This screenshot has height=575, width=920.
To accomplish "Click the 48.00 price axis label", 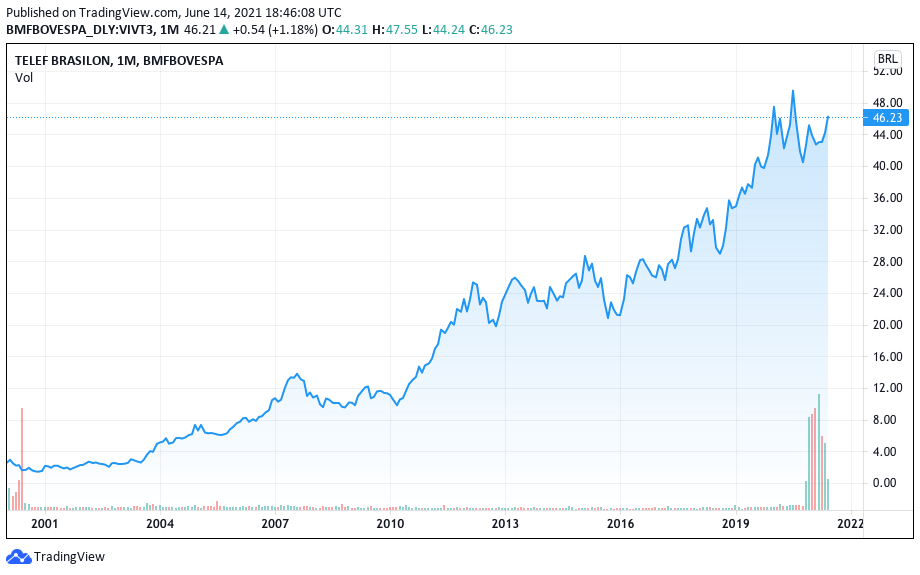I will [x=888, y=103].
